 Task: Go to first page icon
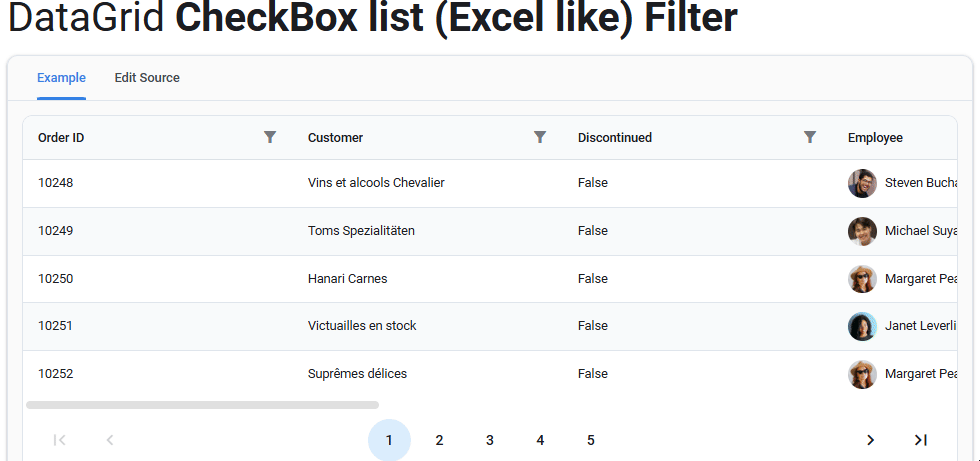(x=59, y=440)
